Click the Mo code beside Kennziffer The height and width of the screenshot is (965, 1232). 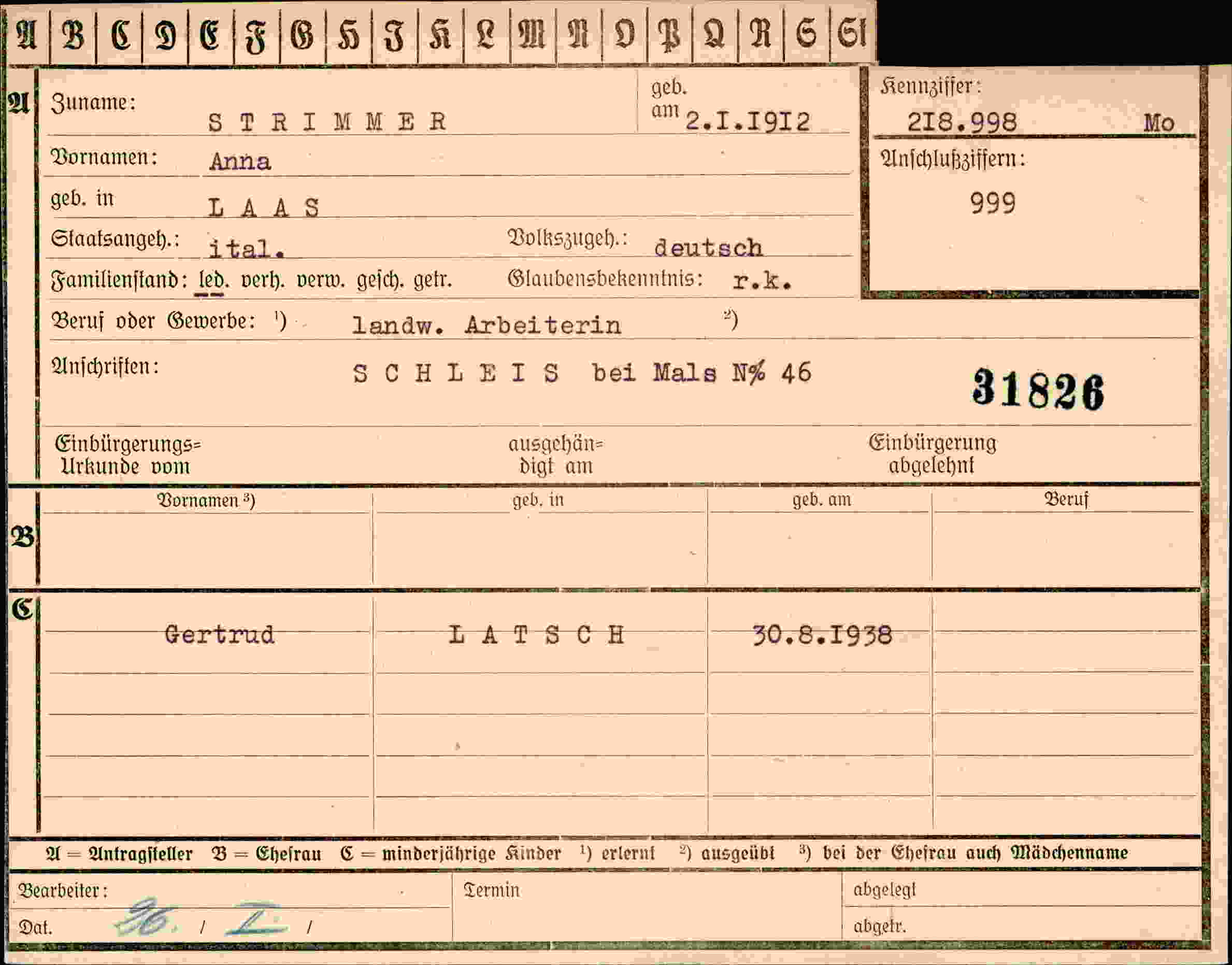coord(1159,123)
